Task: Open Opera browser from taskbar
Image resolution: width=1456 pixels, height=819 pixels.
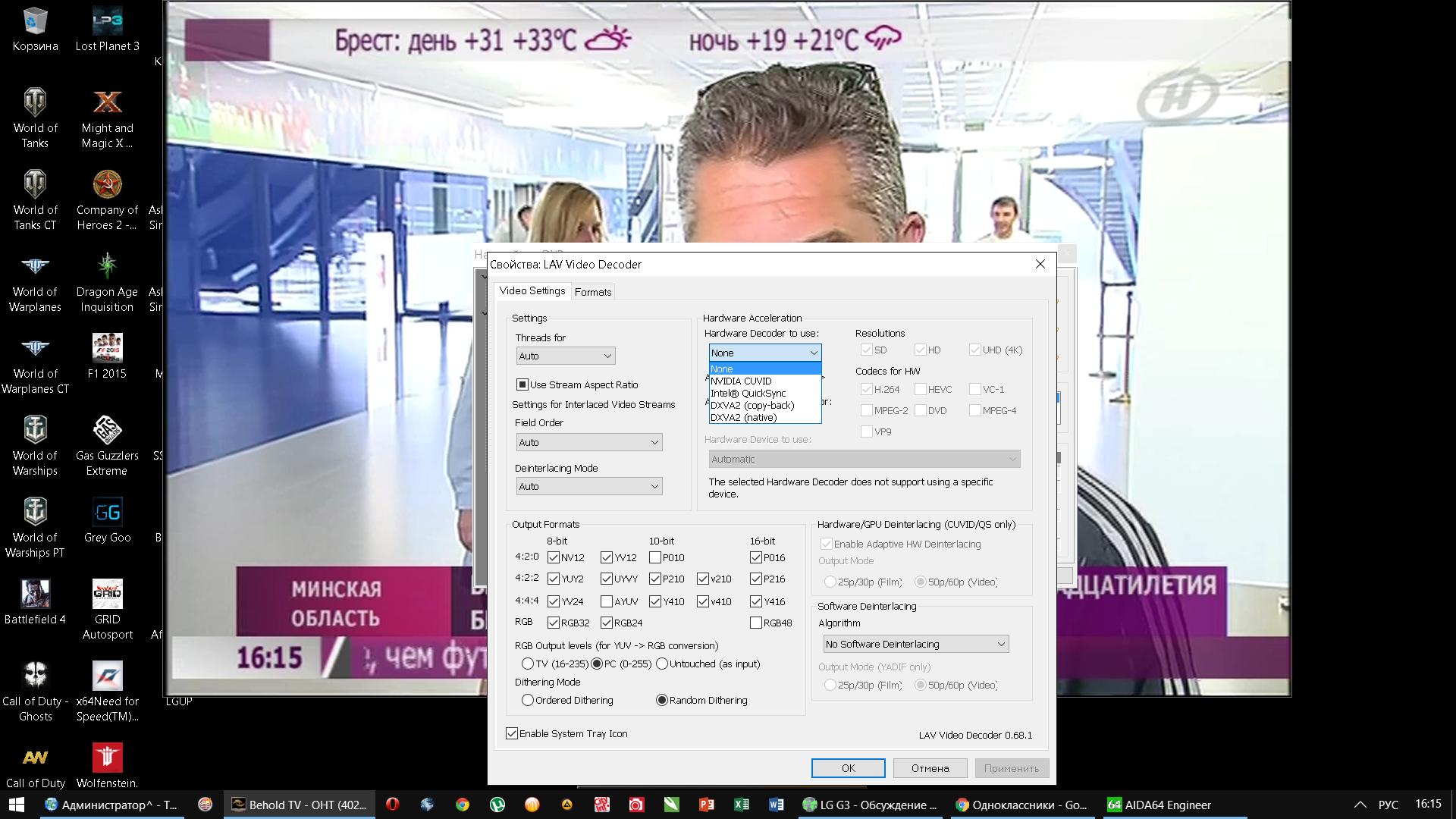Action: 392,805
